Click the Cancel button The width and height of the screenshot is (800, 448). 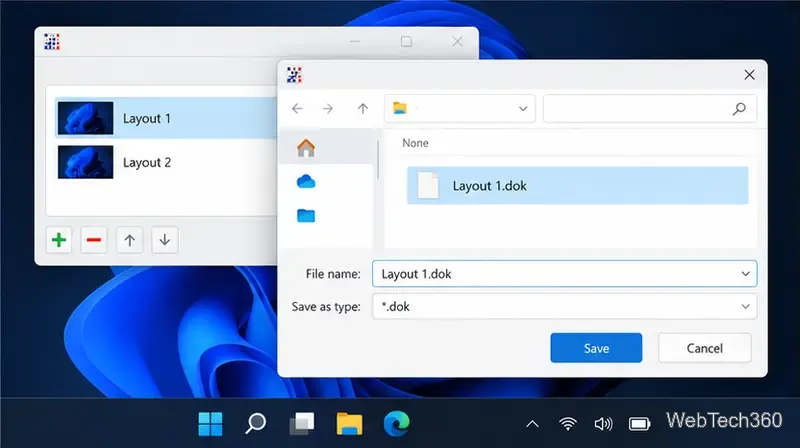pyautogui.click(x=705, y=348)
